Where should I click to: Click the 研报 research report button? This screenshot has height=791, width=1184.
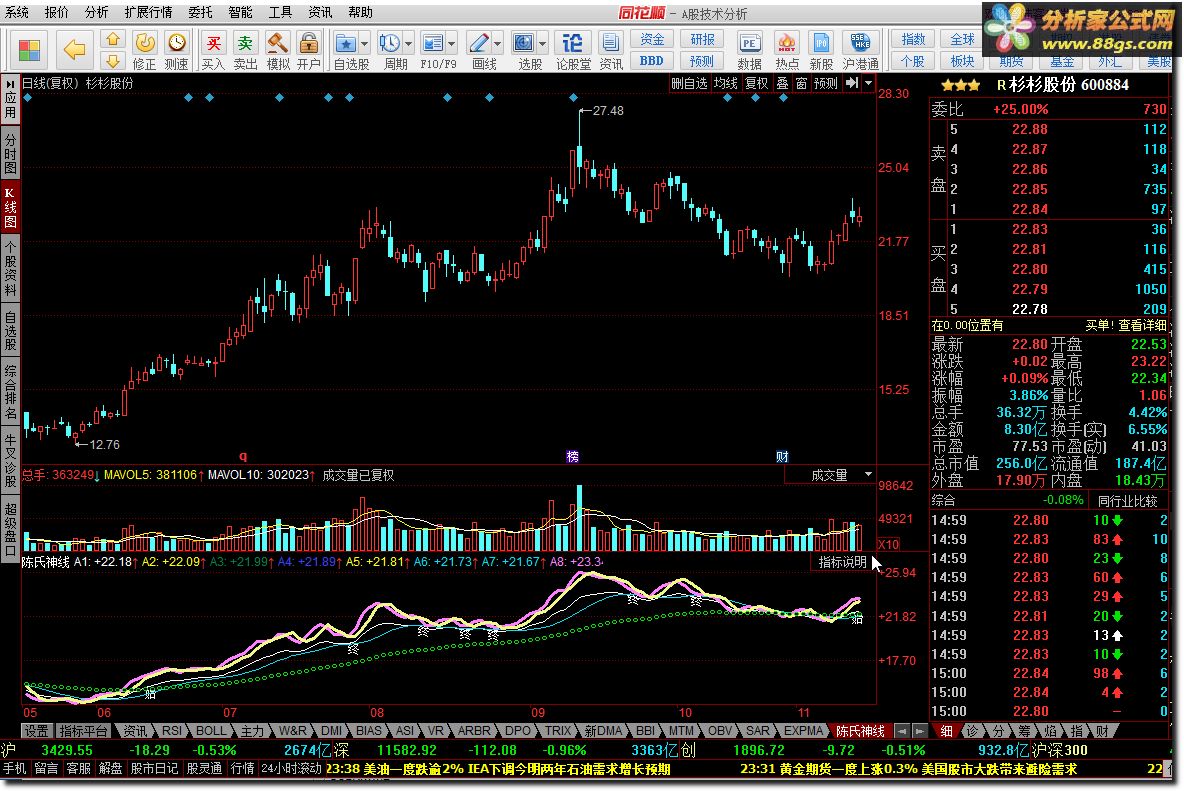701,39
